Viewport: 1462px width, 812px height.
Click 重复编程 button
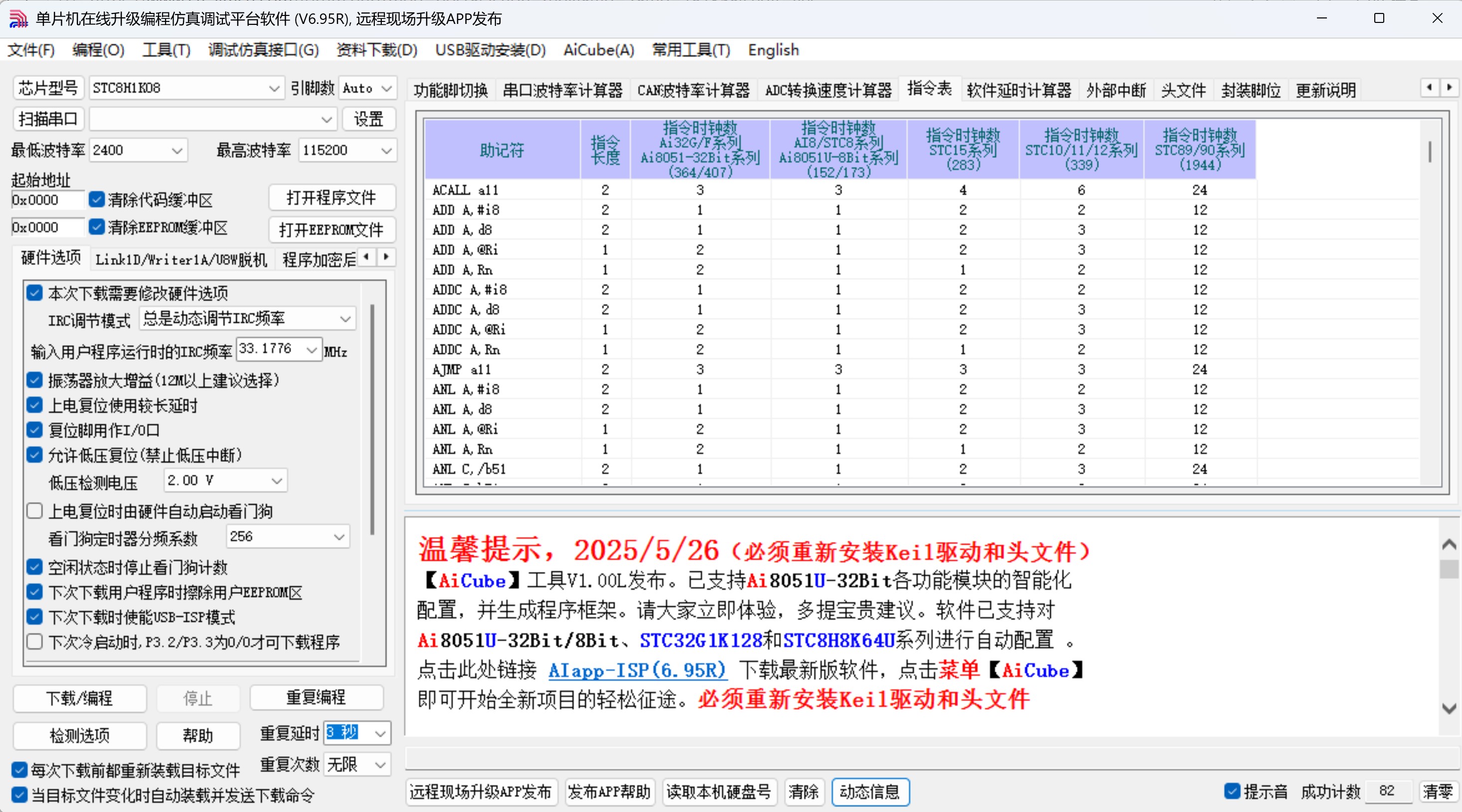[316, 697]
